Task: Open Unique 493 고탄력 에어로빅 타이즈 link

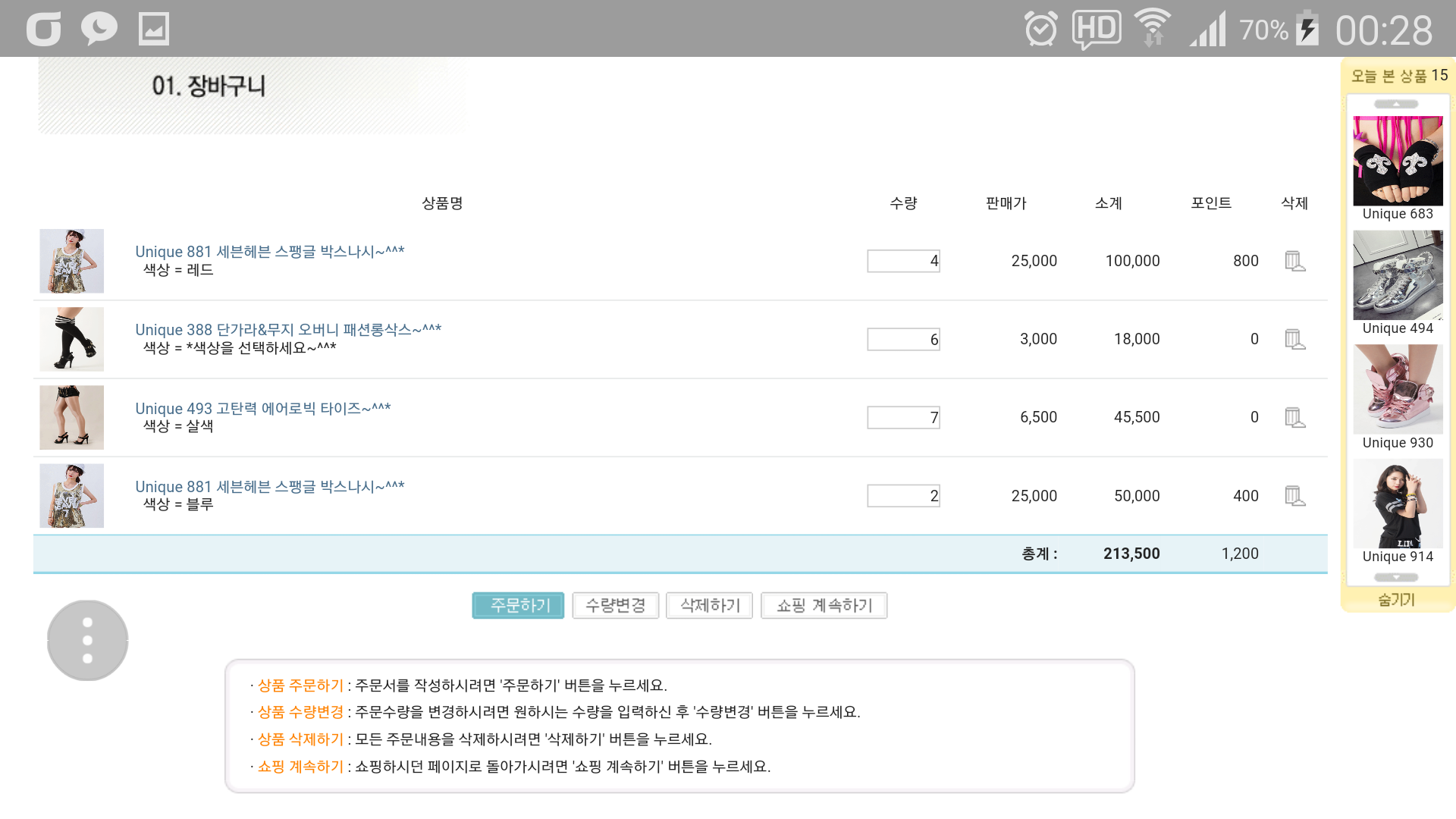Action: click(x=263, y=409)
